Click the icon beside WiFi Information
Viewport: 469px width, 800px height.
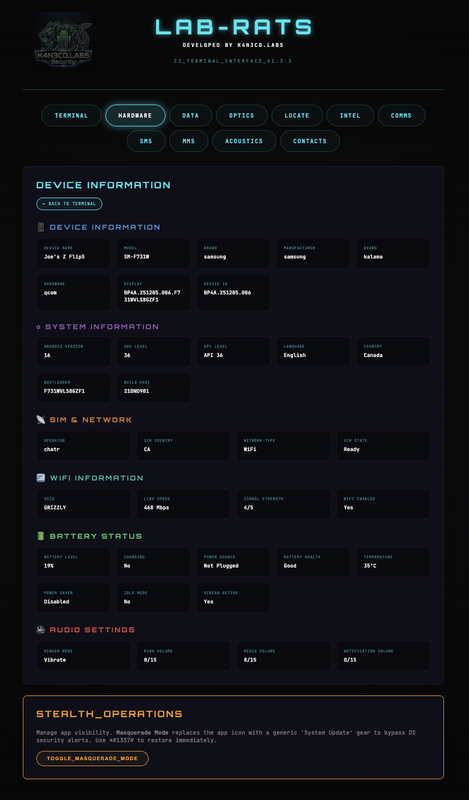click(x=41, y=478)
